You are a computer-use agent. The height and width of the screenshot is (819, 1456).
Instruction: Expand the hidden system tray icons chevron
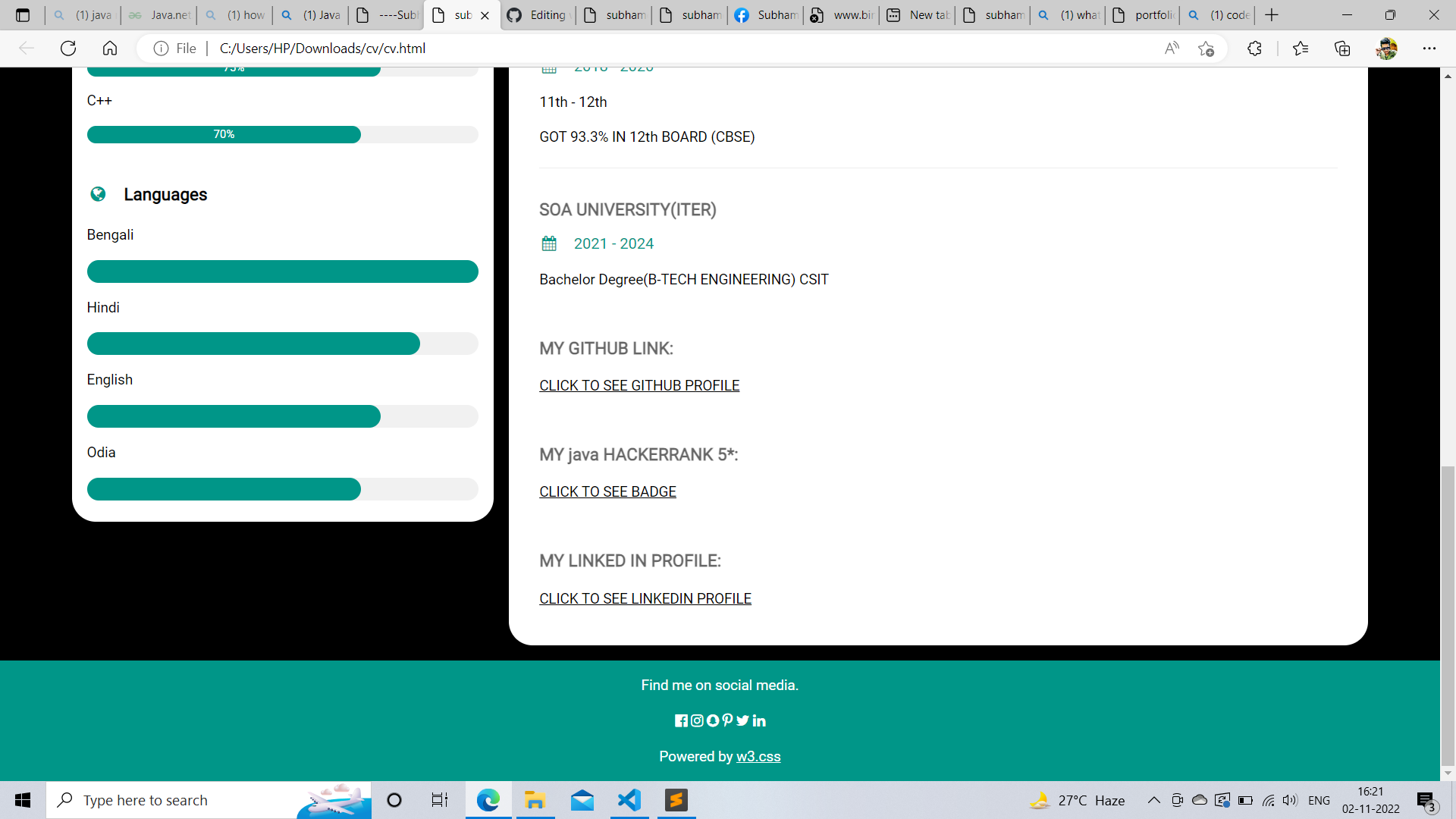[1153, 800]
